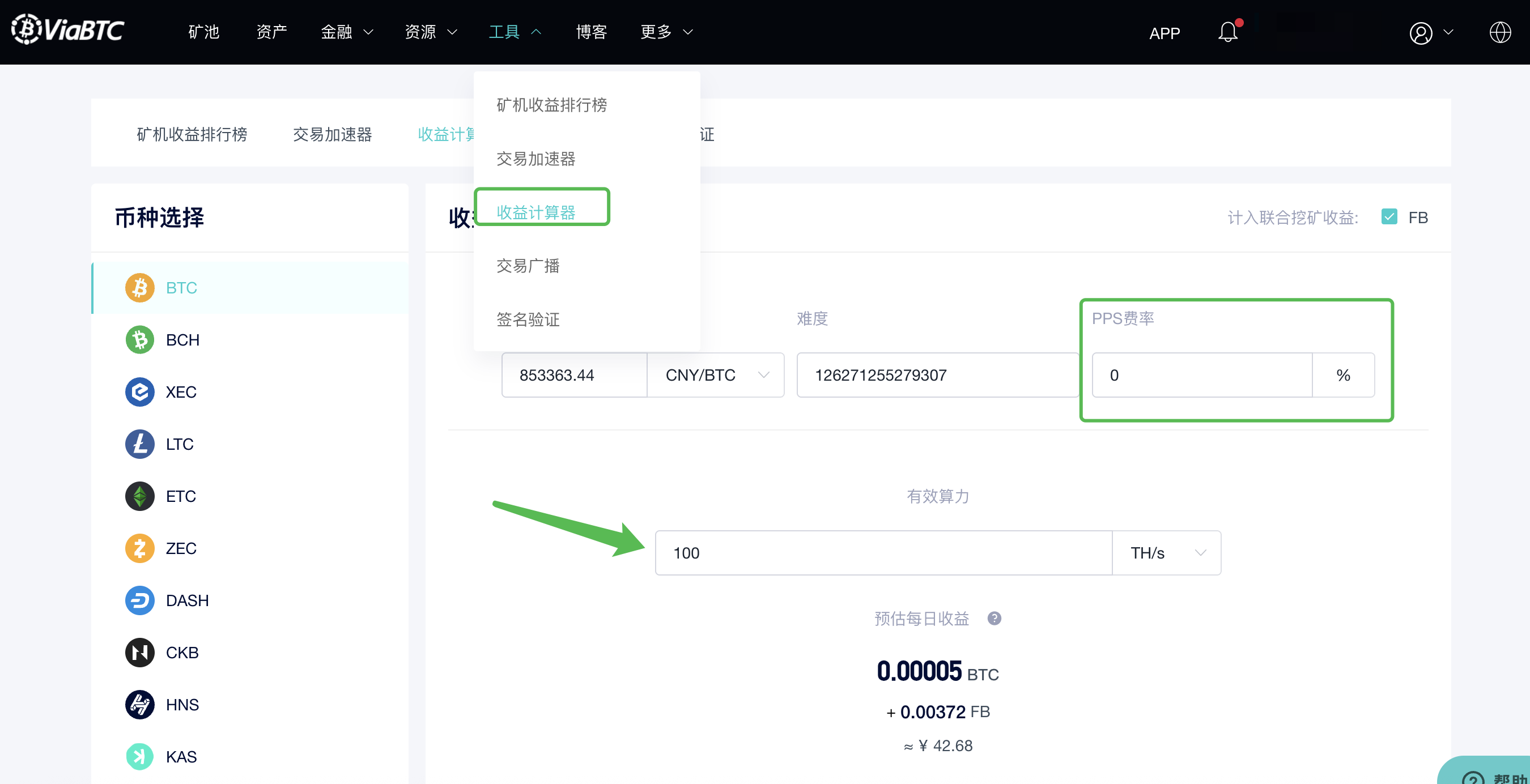Click the hashrate input showing 100

(x=831, y=553)
